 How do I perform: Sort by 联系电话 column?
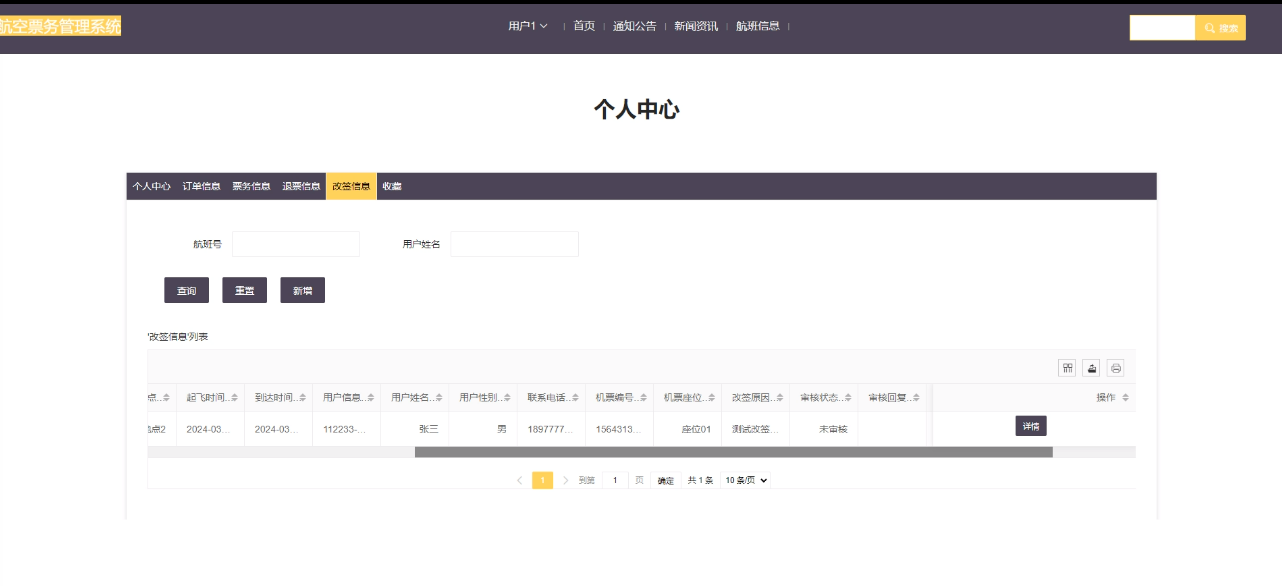click(577, 398)
